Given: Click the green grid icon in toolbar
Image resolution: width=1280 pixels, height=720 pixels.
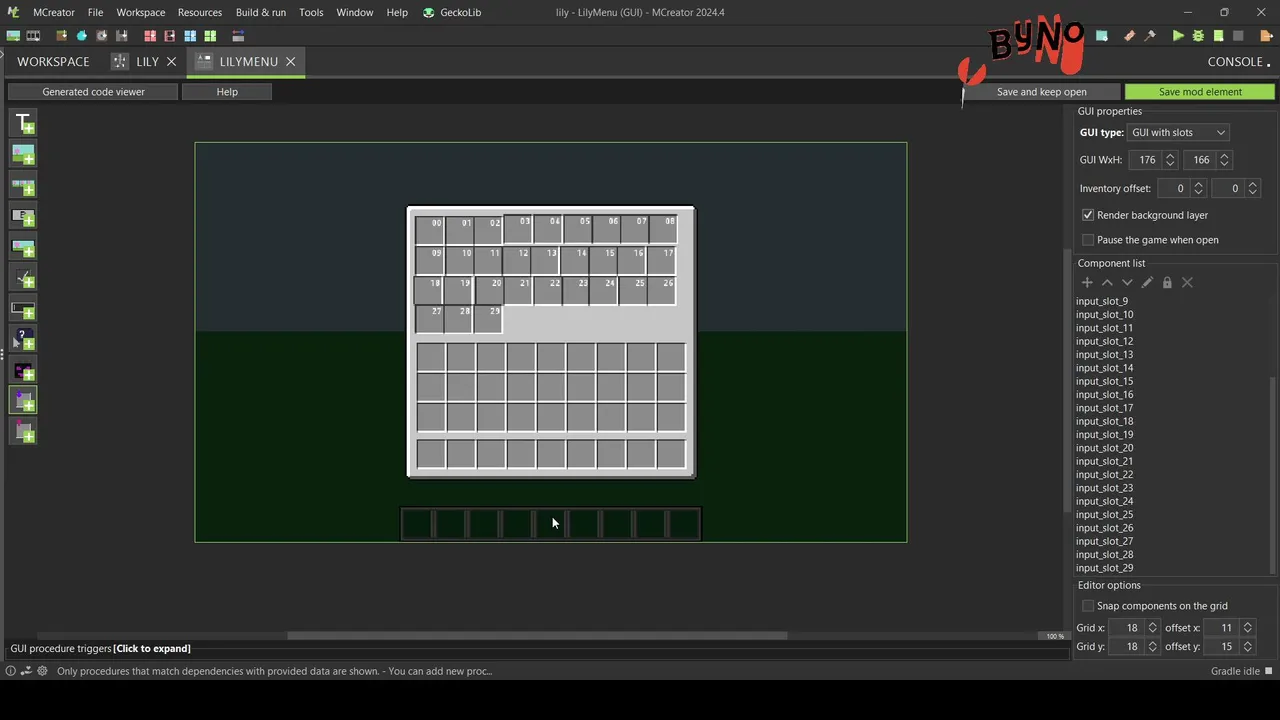Looking at the screenshot, I should coord(210,36).
